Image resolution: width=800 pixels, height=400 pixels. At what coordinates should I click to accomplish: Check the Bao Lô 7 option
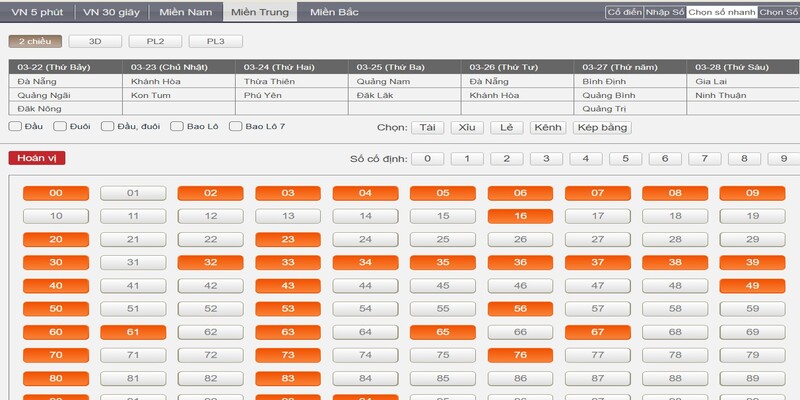(x=236, y=127)
